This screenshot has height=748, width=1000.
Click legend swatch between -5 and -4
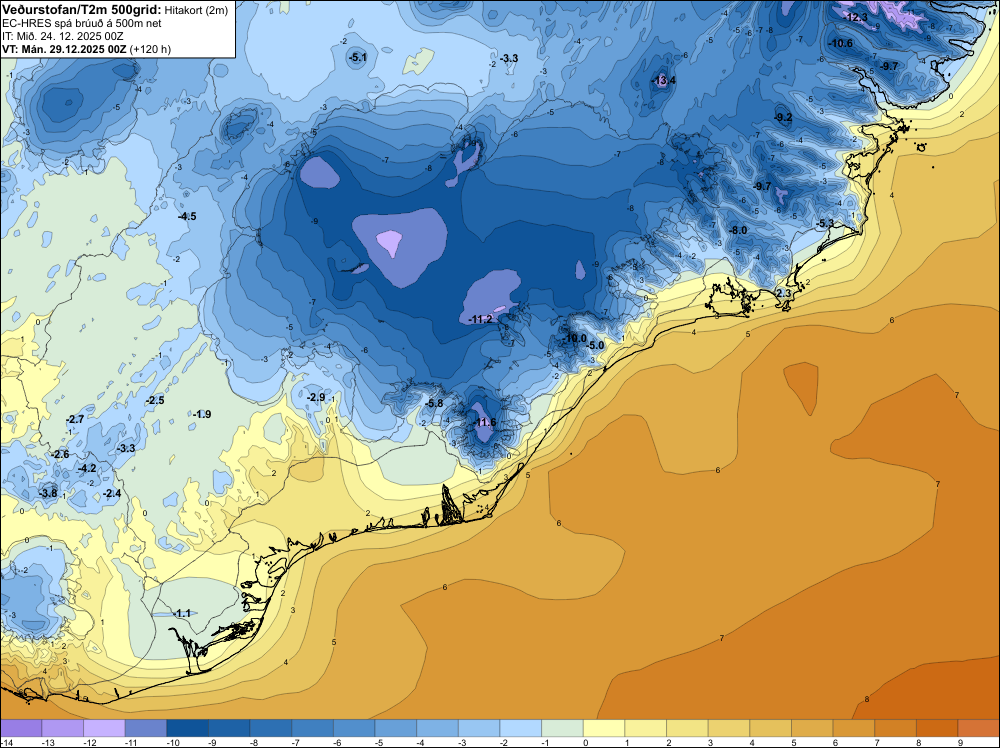(x=396, y=728)
